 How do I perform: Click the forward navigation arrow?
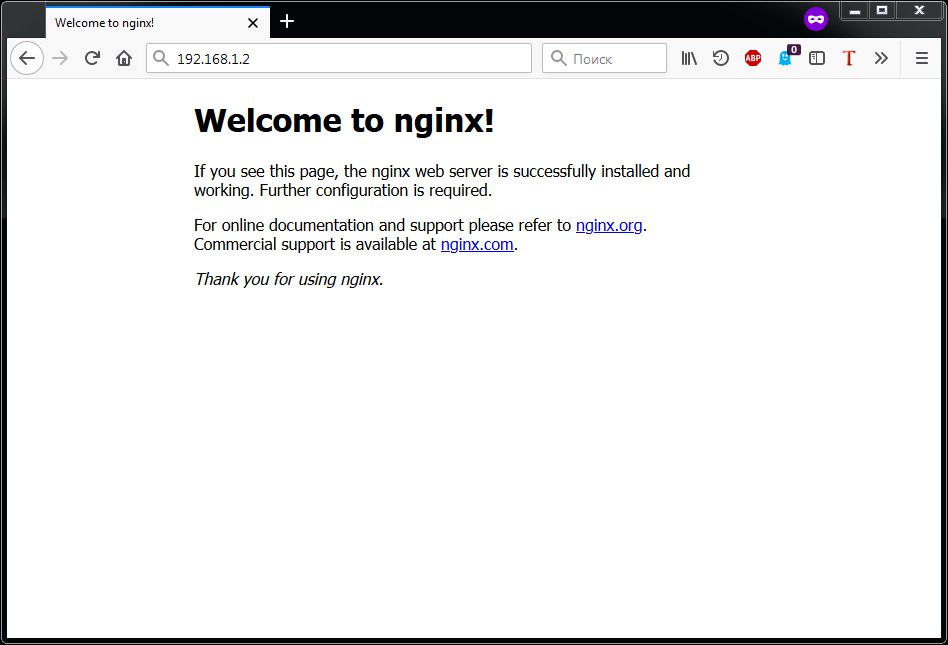(x=60, y=58)
